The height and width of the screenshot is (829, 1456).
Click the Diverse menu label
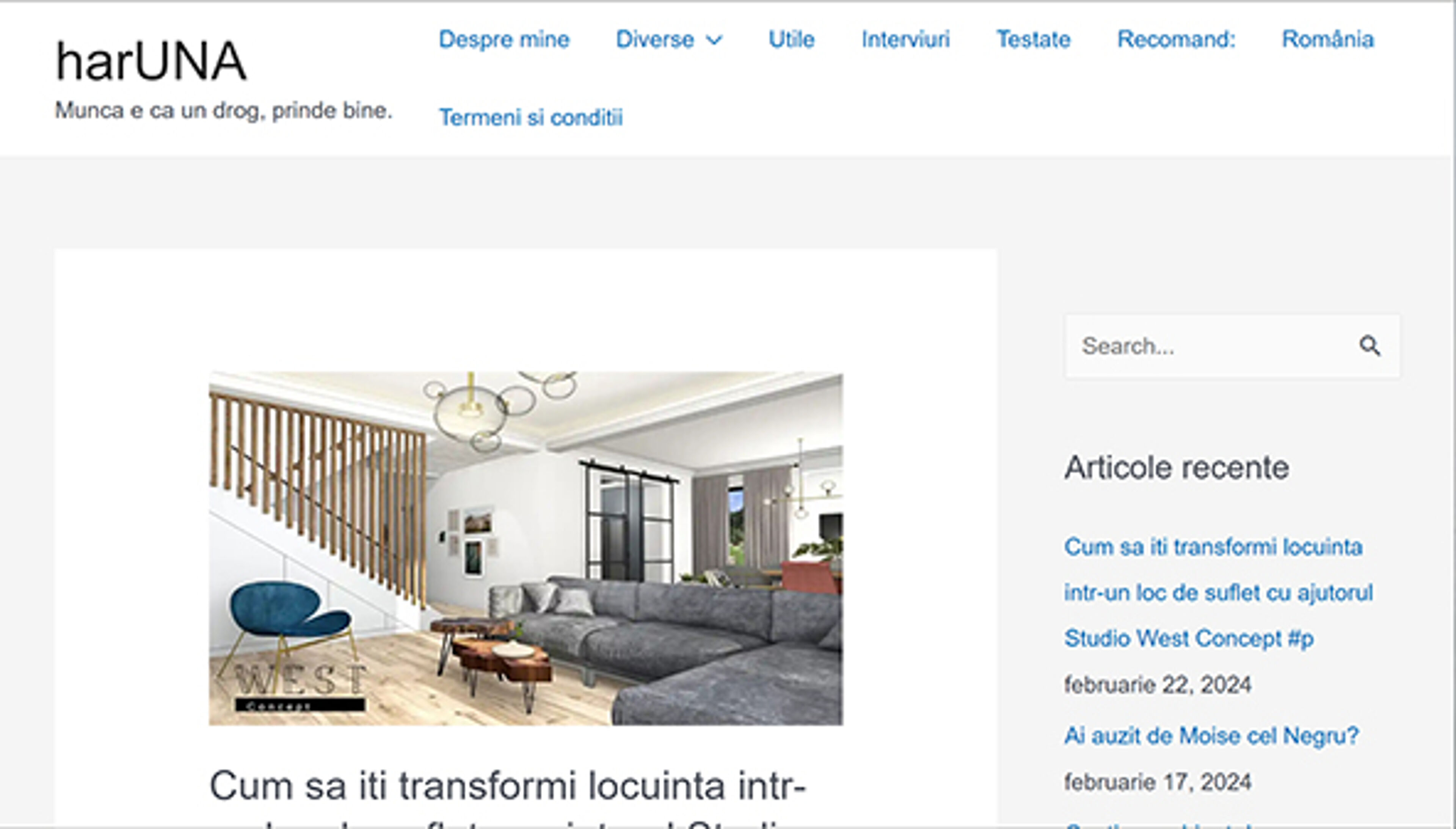click(654, 40)
